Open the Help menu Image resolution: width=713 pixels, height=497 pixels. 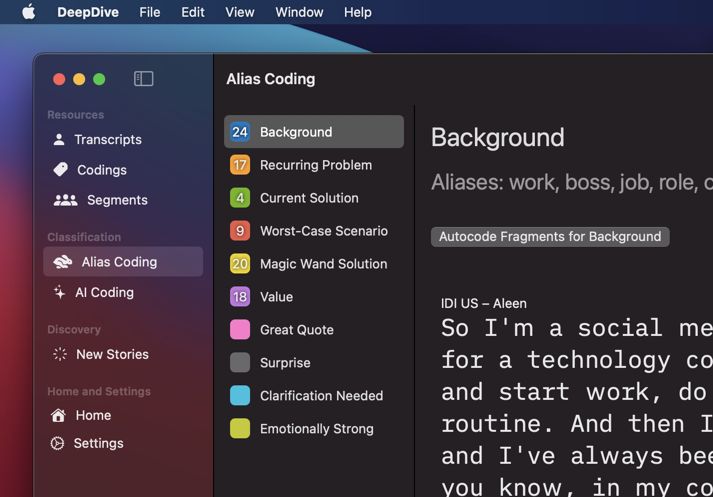[358, 12]
